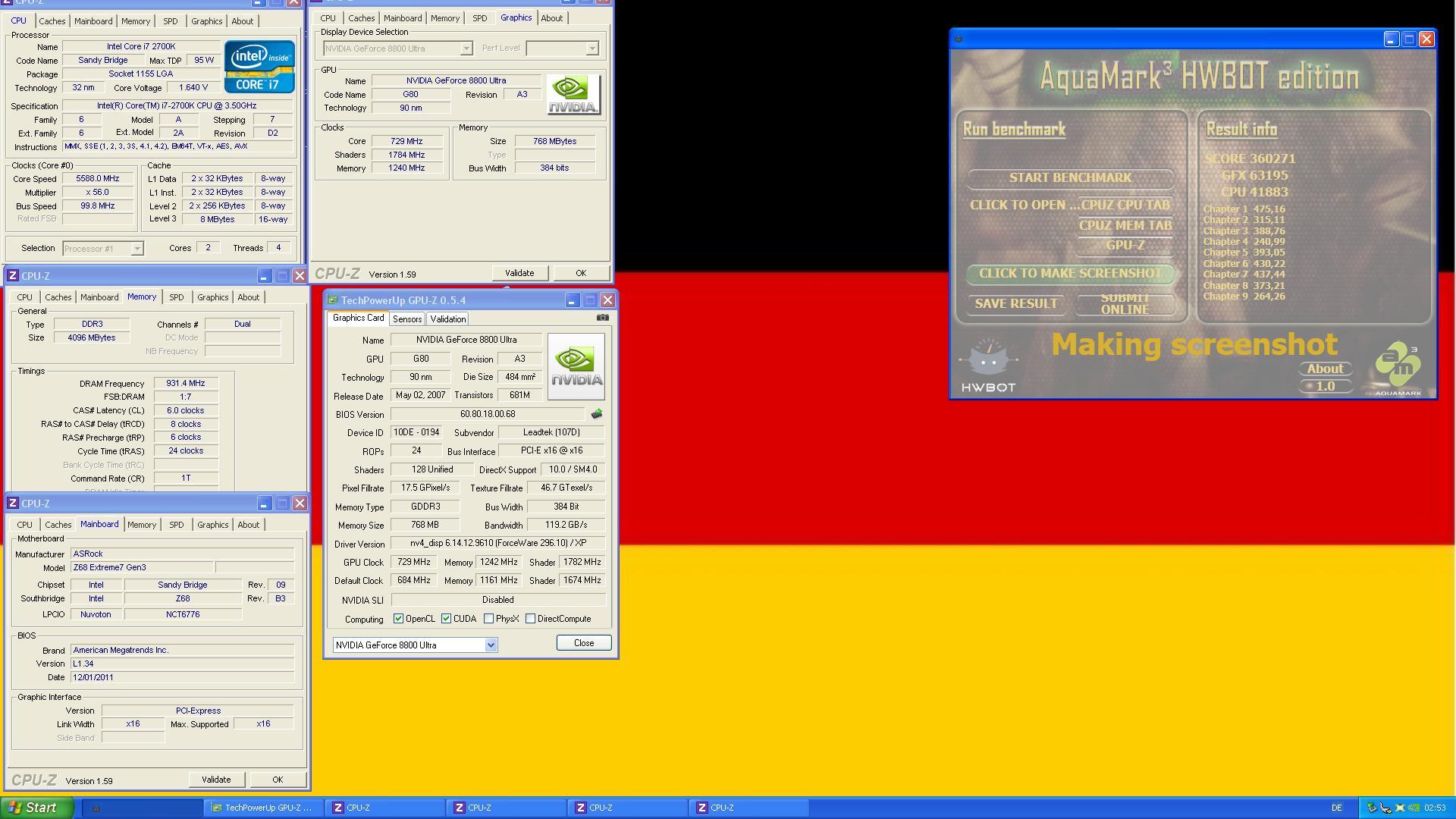Close the GPU-Z window via the title bar X
1456x819 pixels.
tap(607, 300)
